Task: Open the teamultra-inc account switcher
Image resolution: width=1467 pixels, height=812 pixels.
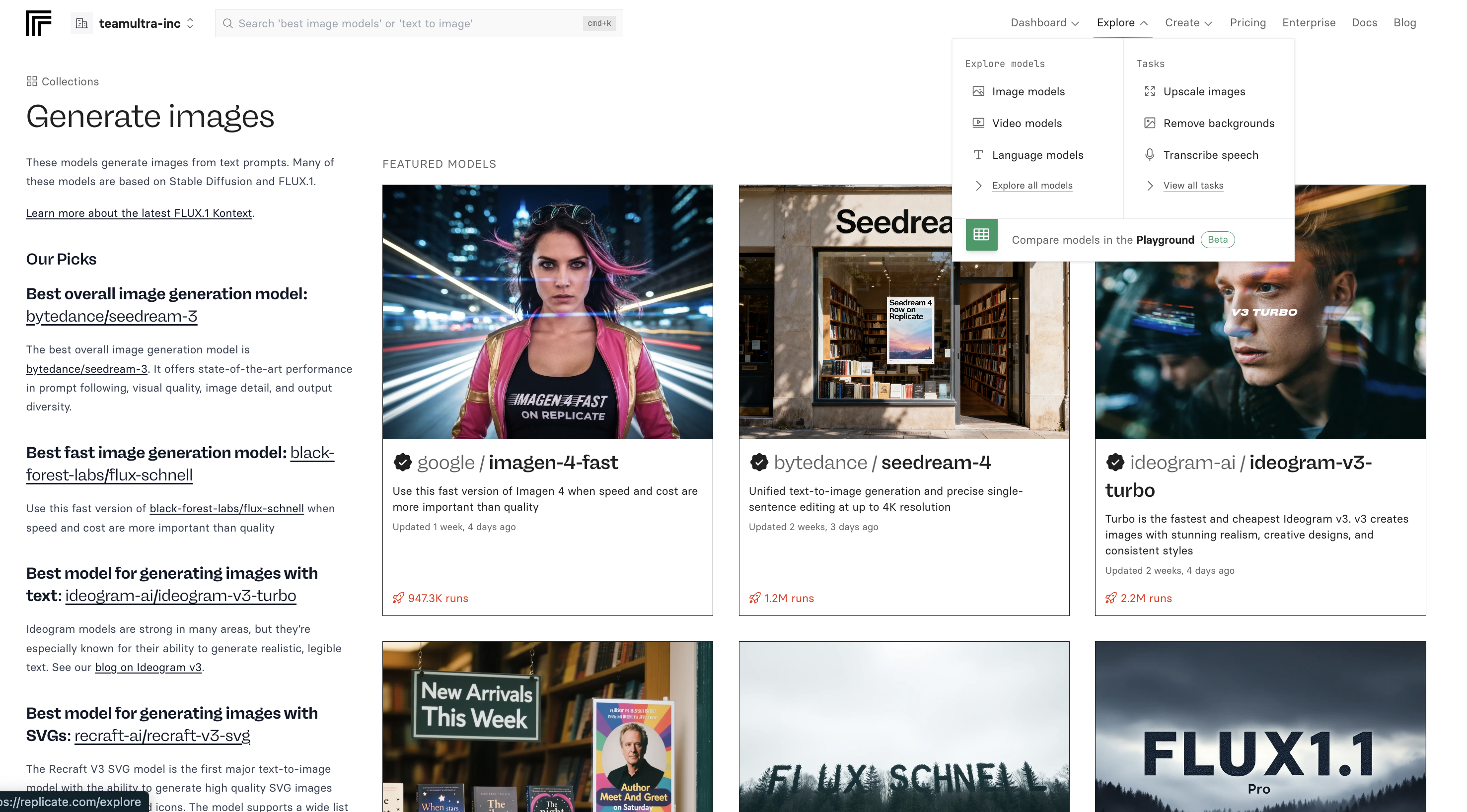Action: pos(140,23)
